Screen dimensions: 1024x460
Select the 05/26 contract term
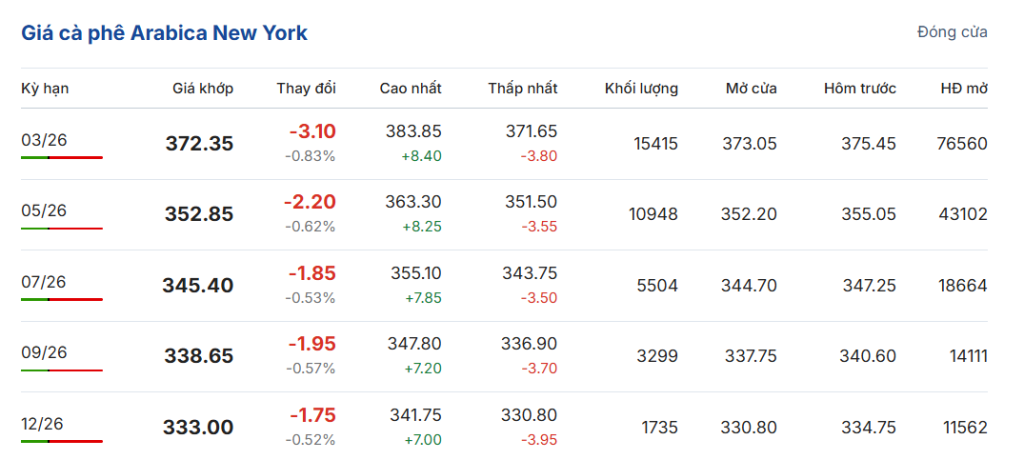click(x=44, y=210)
